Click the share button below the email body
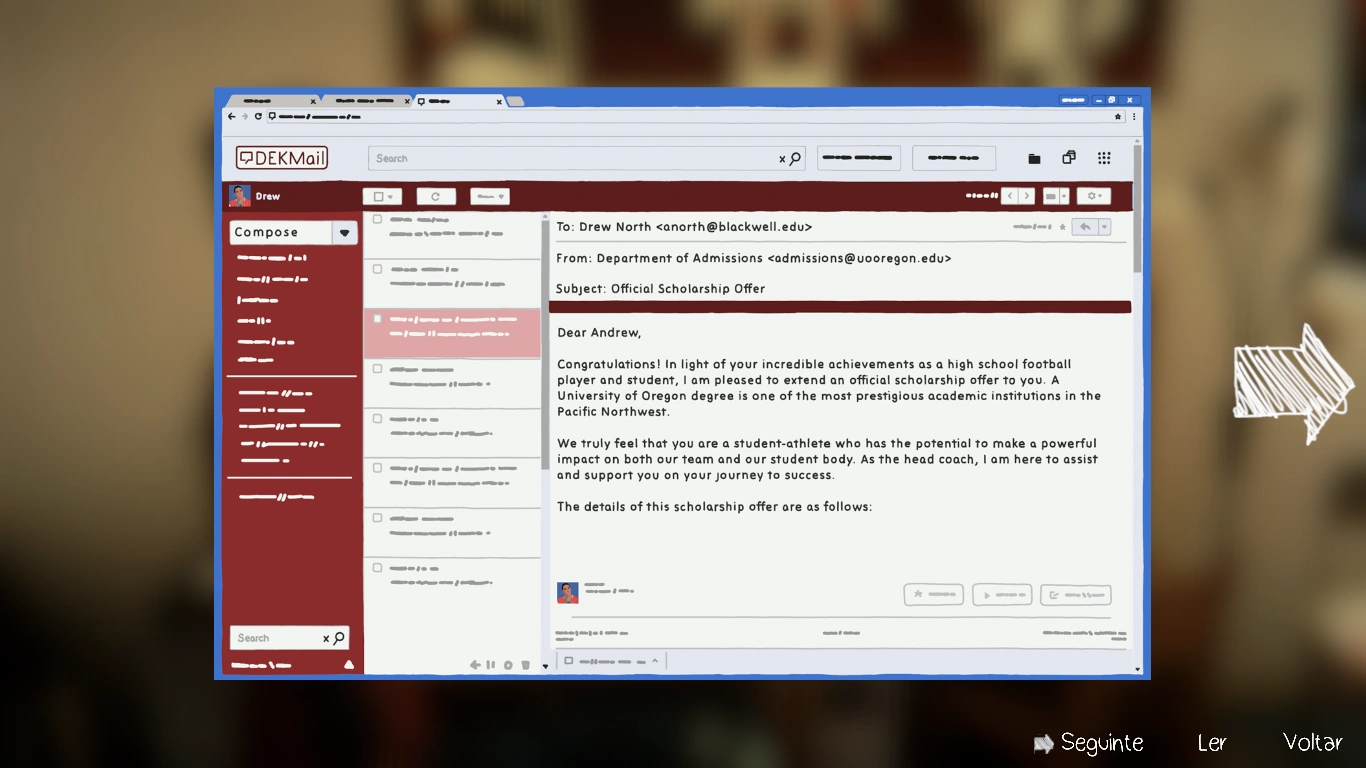Viewport: 1366px width, 768px height. coord(1076,595)
